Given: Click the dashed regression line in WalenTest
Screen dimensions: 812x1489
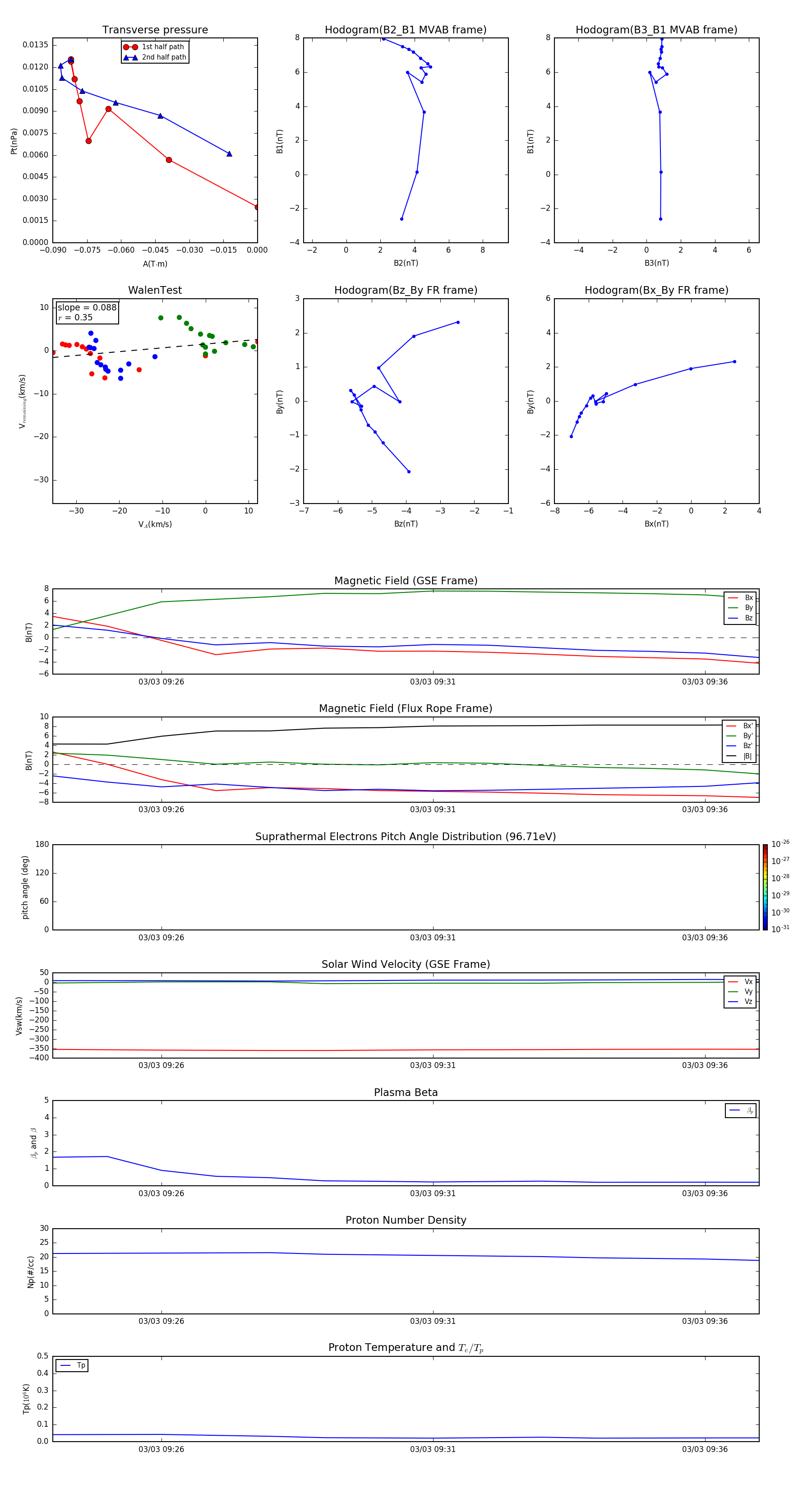Looking at the screenshot, I should (x=155, y=348).
